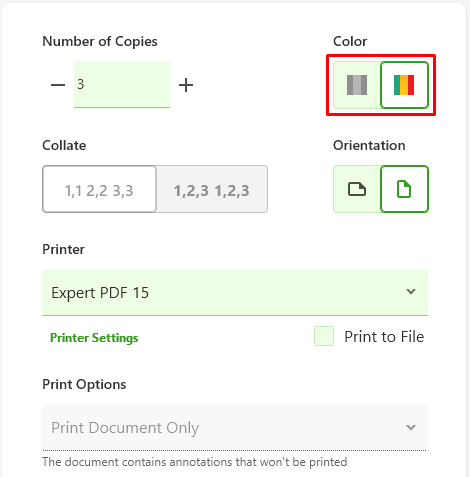Click the annotations won't be printed note
The width and height of the screenshot is (470, 477).
pos(195,462)
